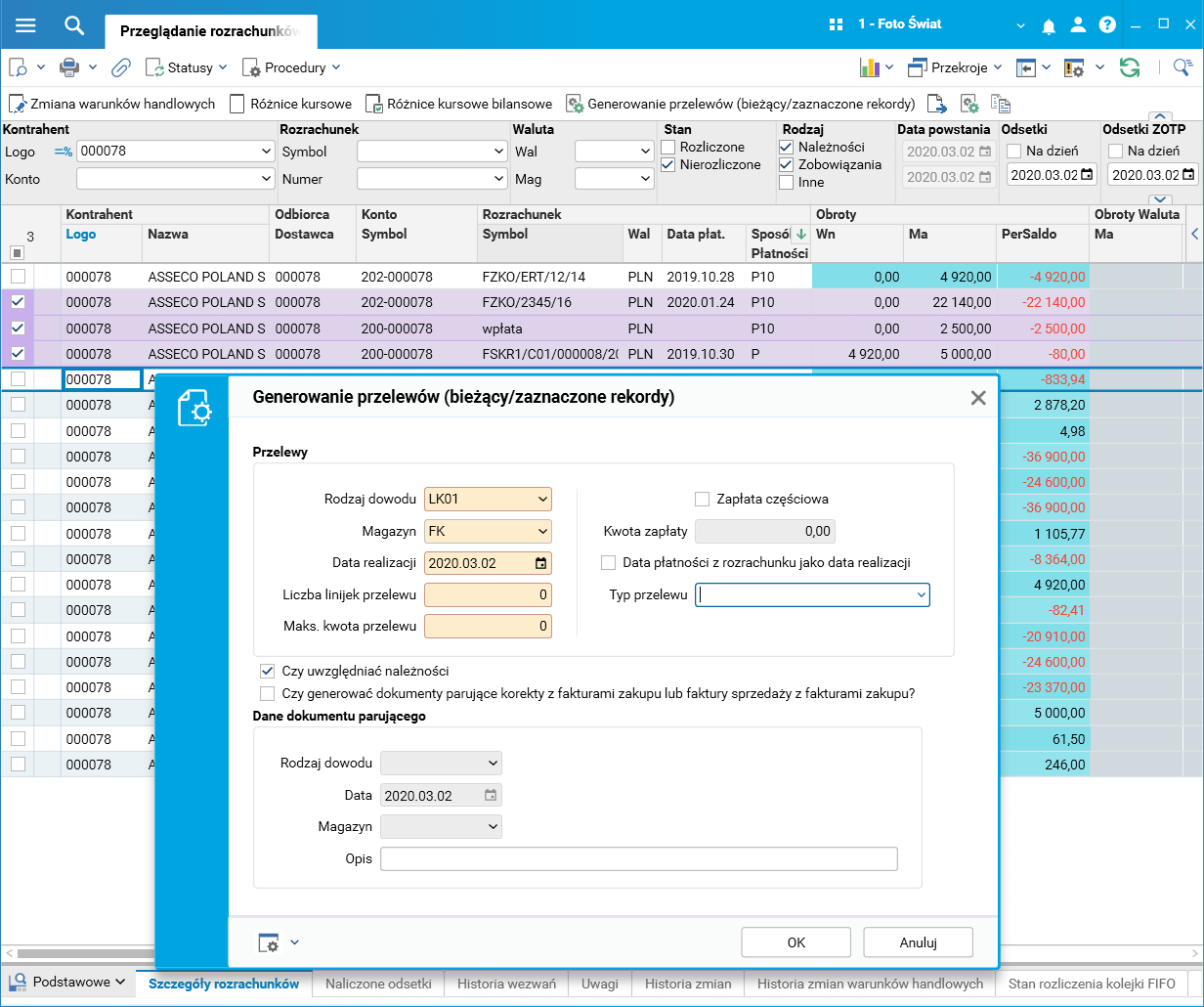The width and height of the screenshot is (1204, 1007).
Task: Select row checkbox for FZKO/ERT/12/14
Action: tap(18, 277)
